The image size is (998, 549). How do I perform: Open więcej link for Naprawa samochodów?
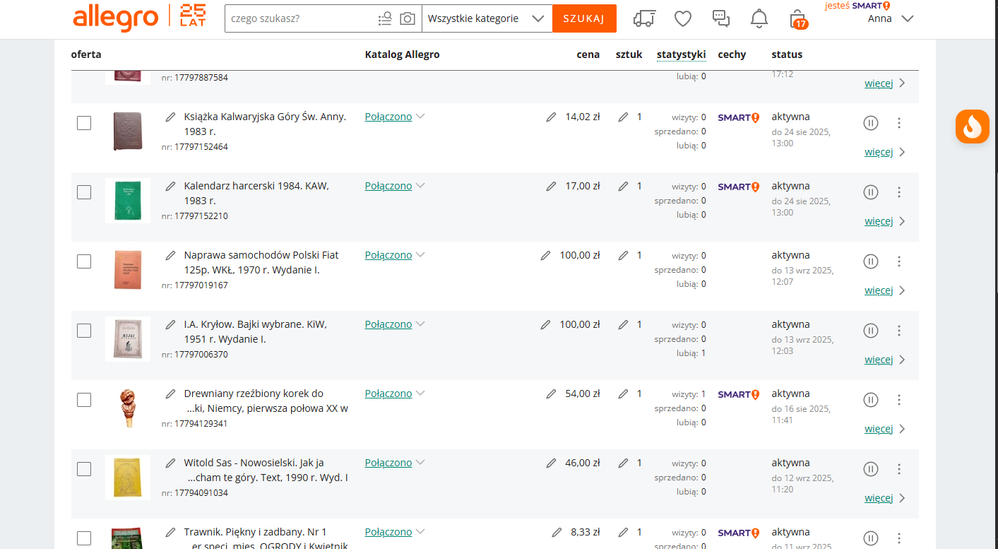click(x=878, y=291)
